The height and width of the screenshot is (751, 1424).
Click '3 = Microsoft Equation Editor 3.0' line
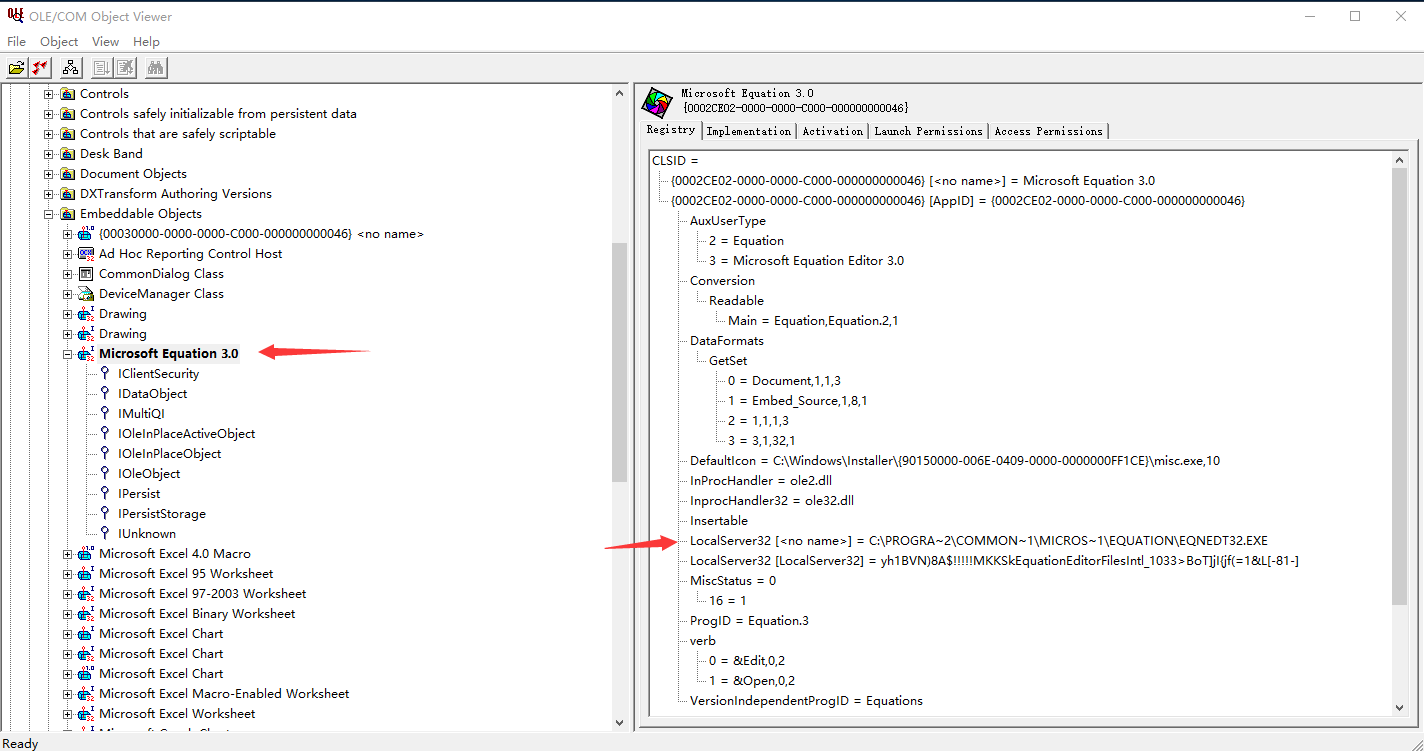[x=806, y=261]
